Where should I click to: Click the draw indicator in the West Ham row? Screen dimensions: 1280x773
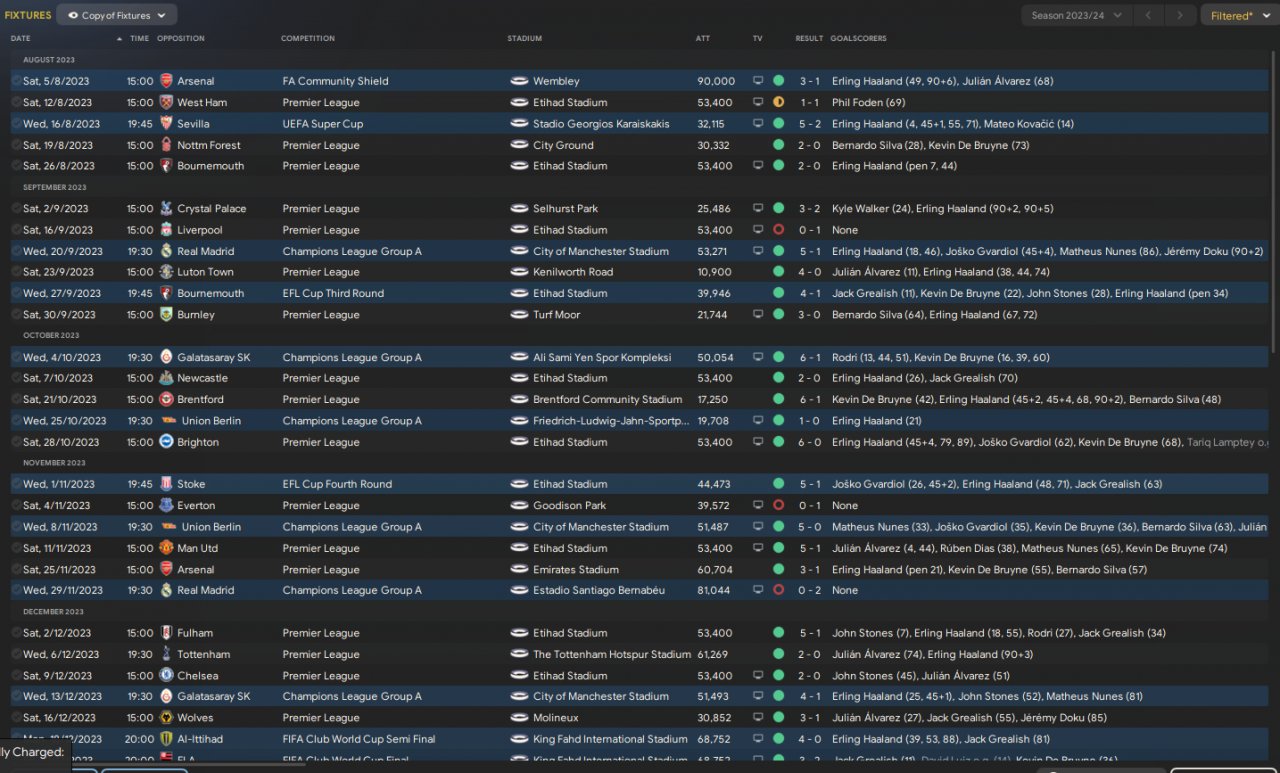click(x=778, y=102)
